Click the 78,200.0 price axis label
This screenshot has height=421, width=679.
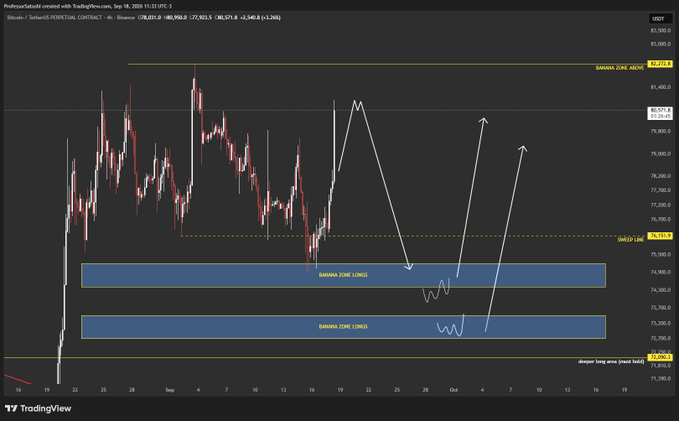[x=660, y=176]
